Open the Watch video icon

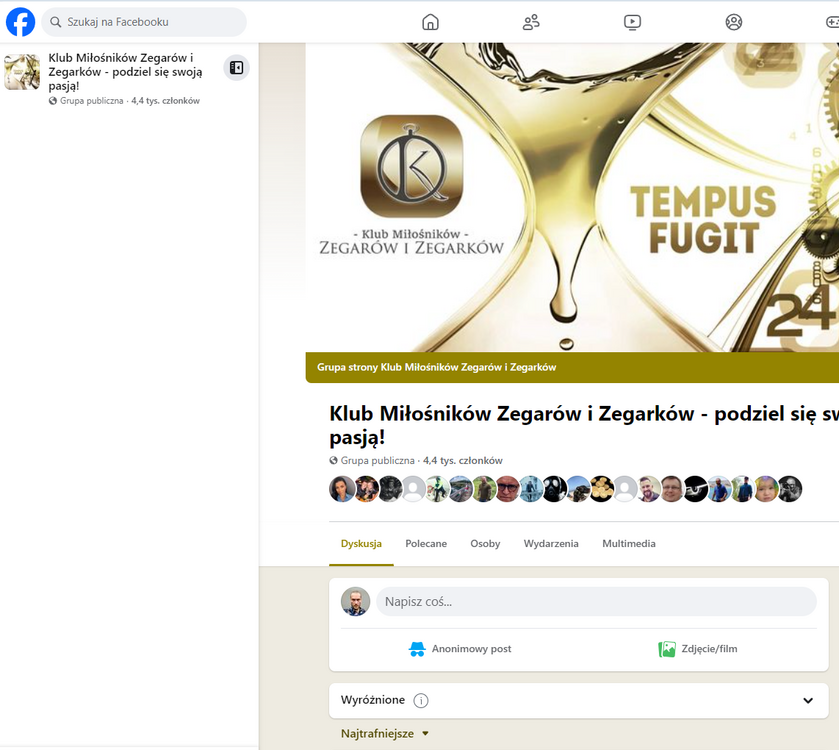632,21
